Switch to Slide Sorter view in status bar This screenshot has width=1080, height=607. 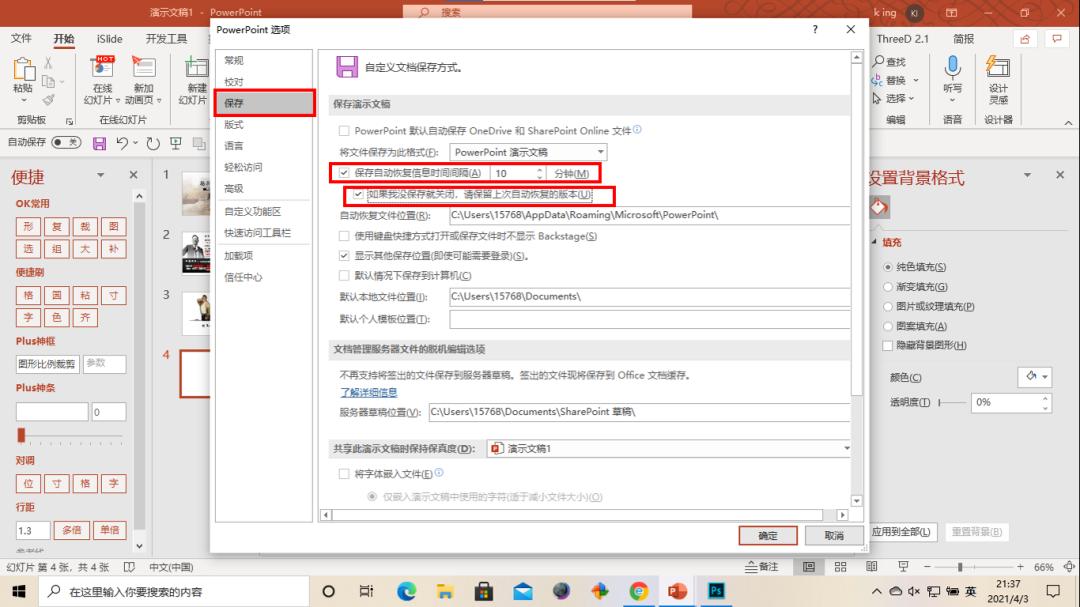839,567
